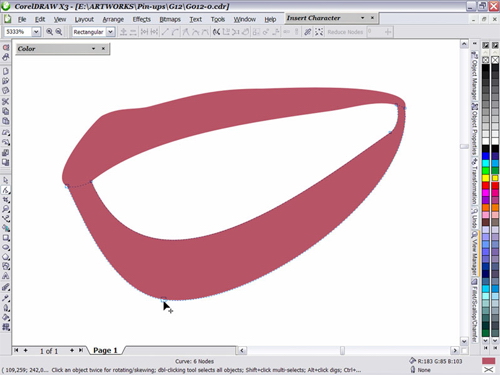This screenshot has height=375, width=500.
Task: Pick the blue swatch in first palette
Action: click(486, 156)
